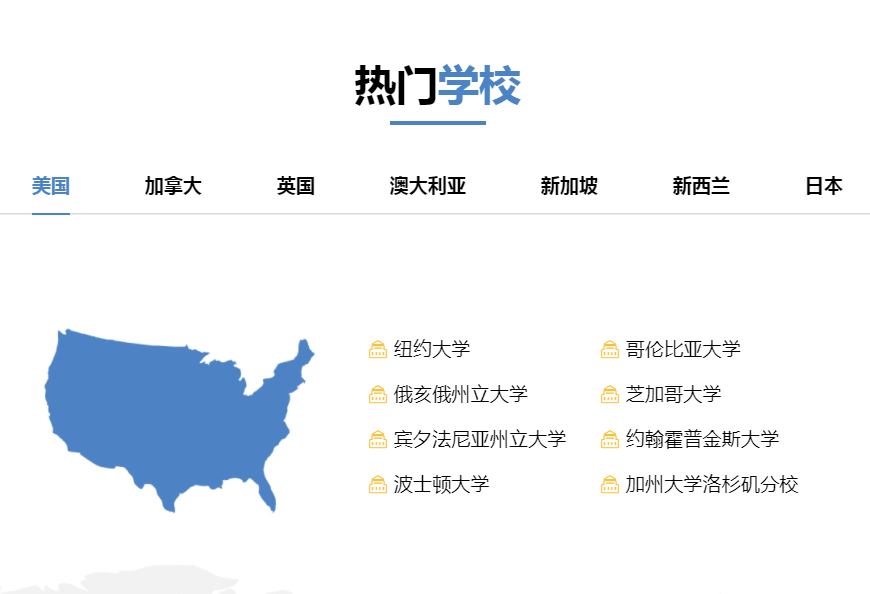Click the school icon beside 纽约大学

pos(377,350)
